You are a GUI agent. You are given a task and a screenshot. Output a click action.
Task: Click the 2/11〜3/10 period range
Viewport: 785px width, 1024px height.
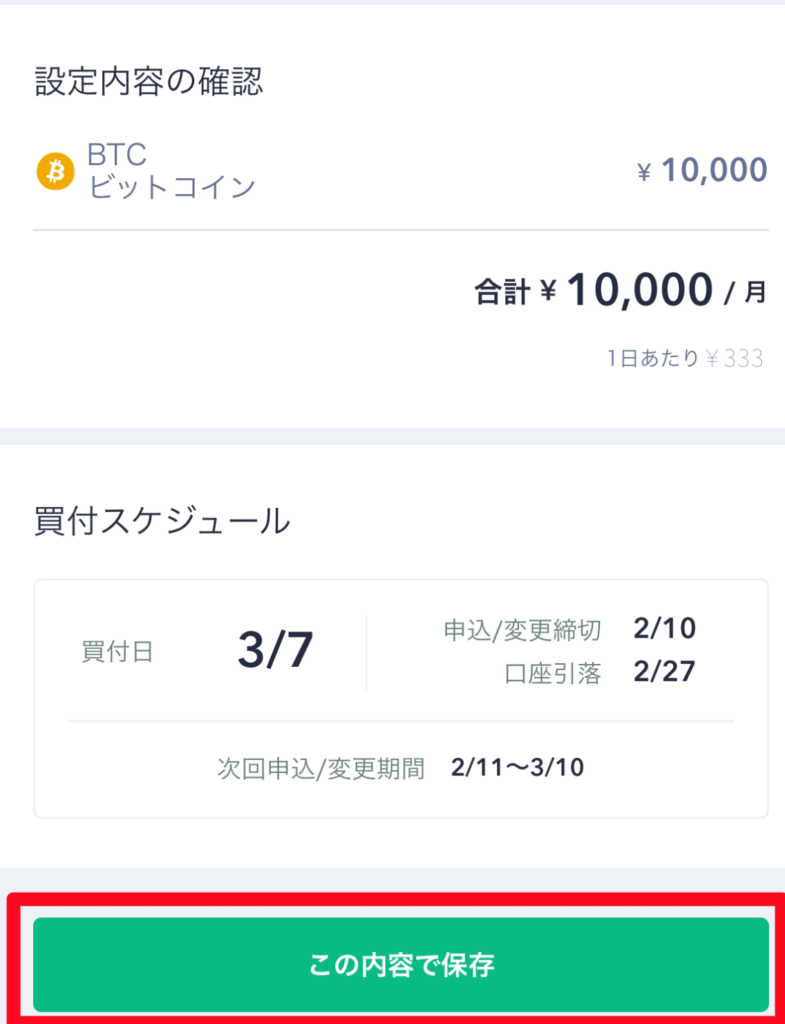[517, 768]
